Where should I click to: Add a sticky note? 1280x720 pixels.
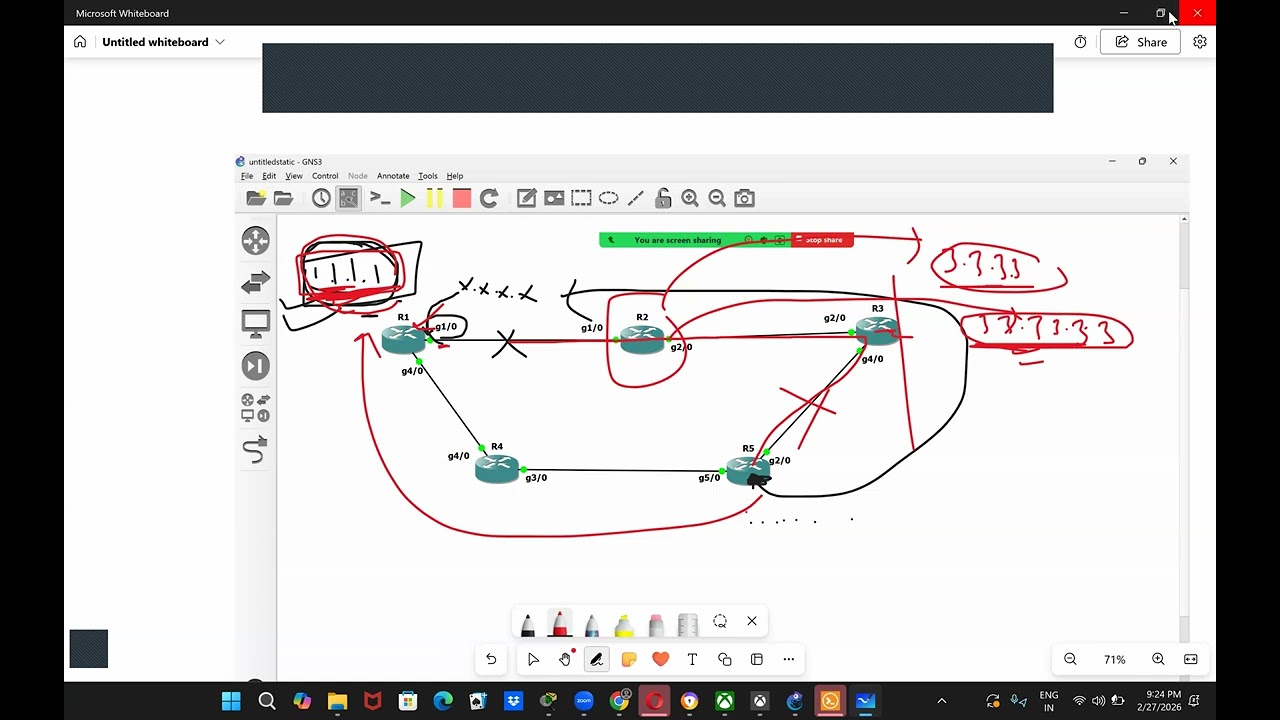pos(629,659)
